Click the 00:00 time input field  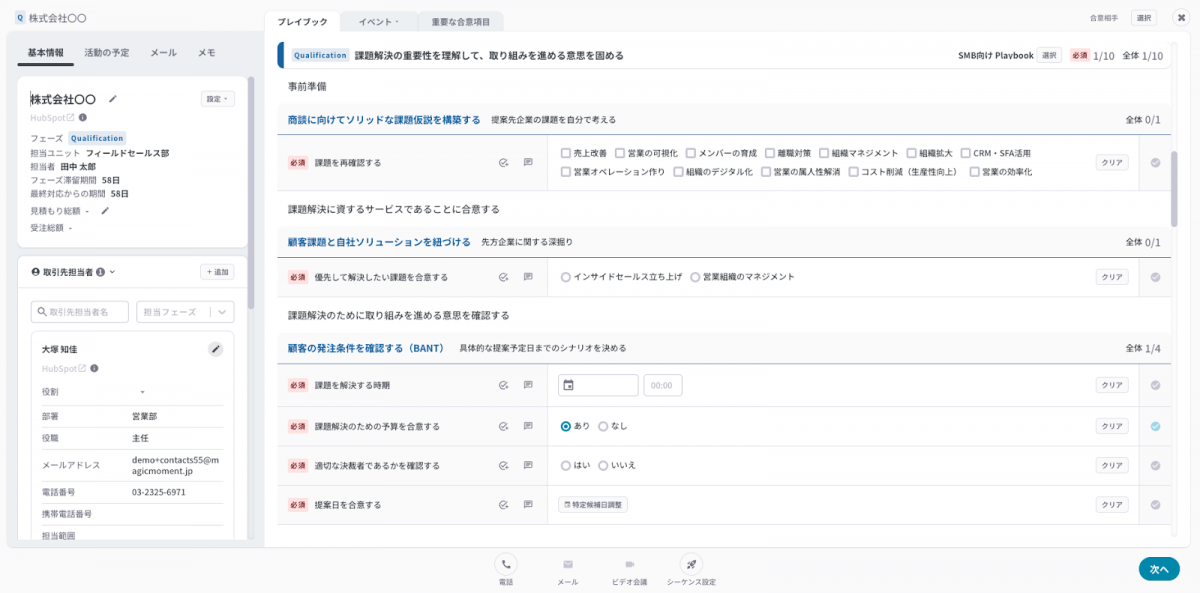[662, 385]
